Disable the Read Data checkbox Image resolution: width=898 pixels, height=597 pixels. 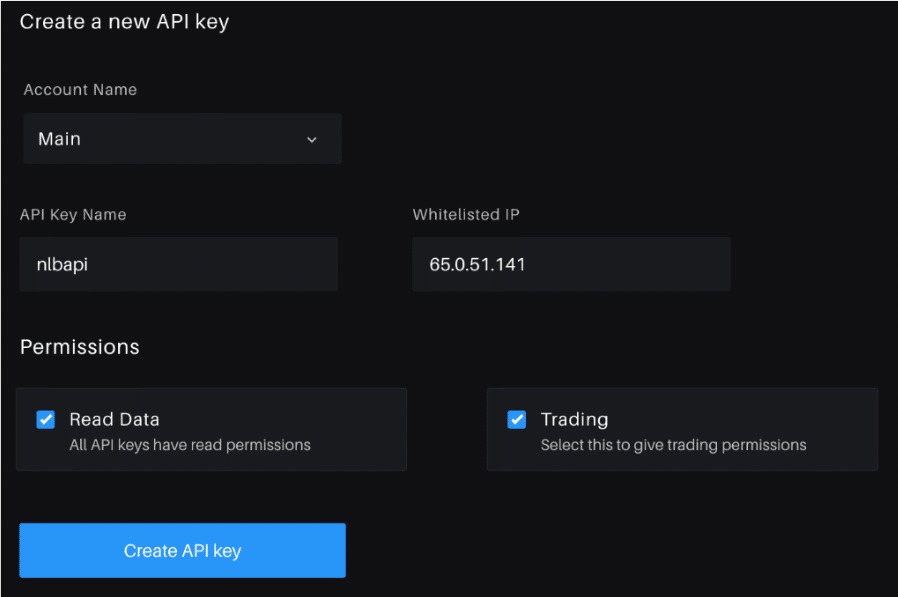(x=45, y=419)
